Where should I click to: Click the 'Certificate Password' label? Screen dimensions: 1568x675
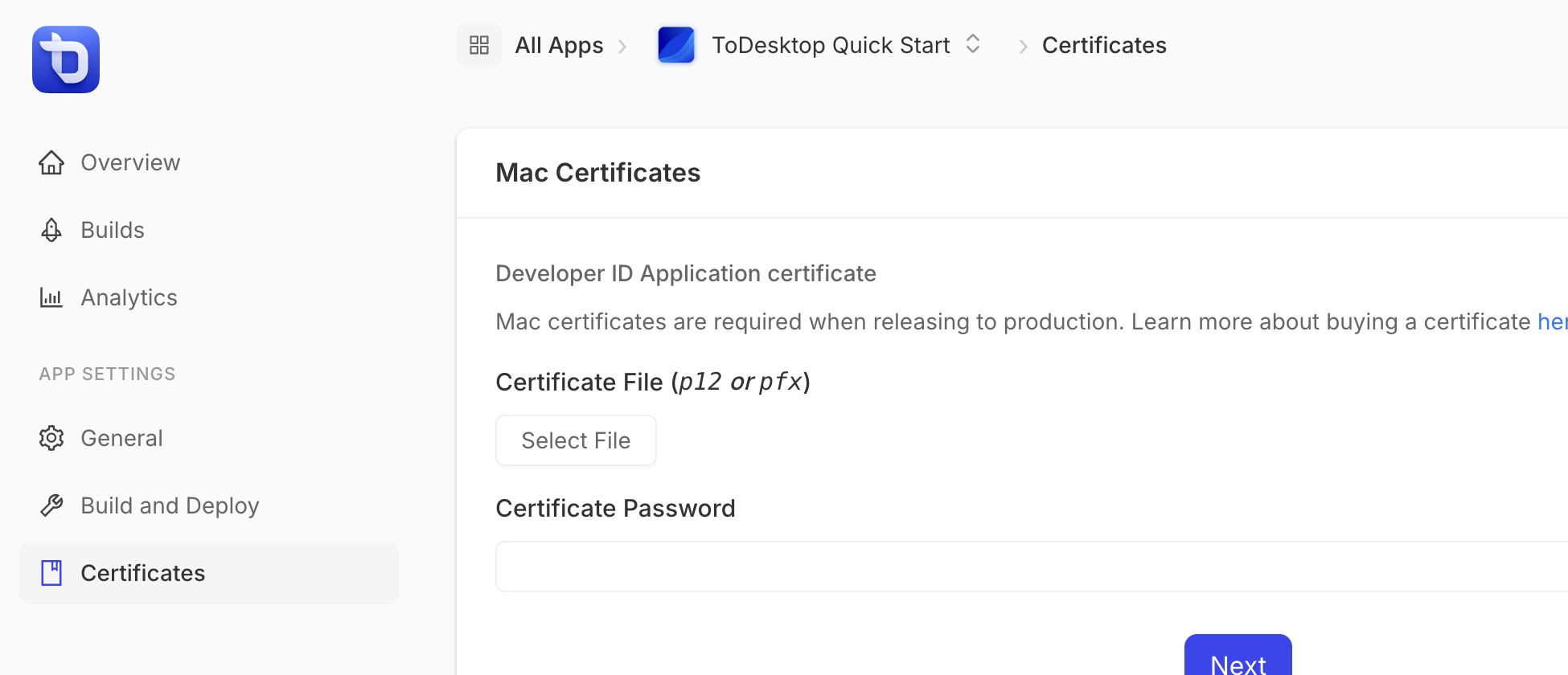[x=615, y=508]
